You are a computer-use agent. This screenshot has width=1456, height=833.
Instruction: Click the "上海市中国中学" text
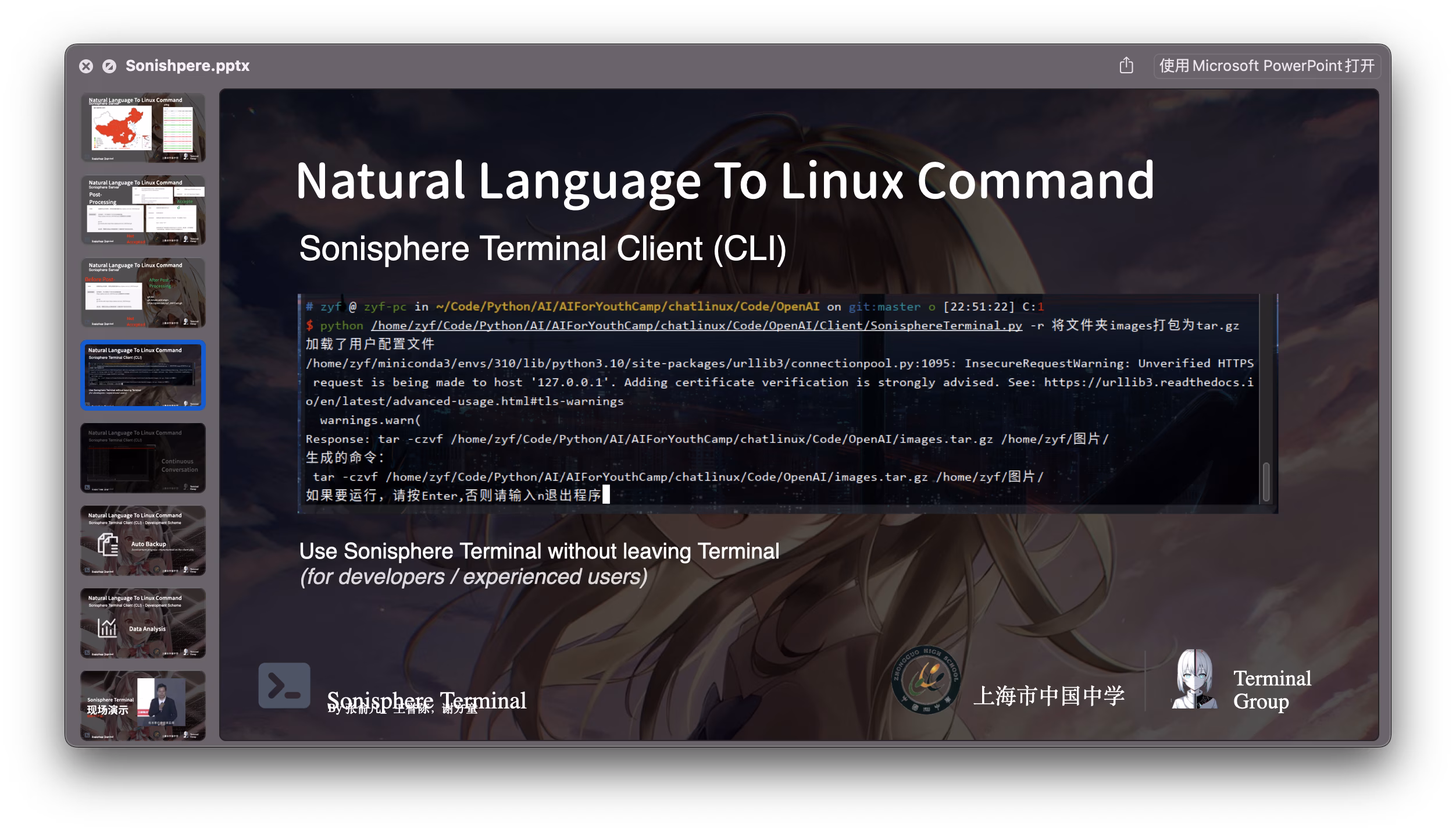coord(1049,696)
